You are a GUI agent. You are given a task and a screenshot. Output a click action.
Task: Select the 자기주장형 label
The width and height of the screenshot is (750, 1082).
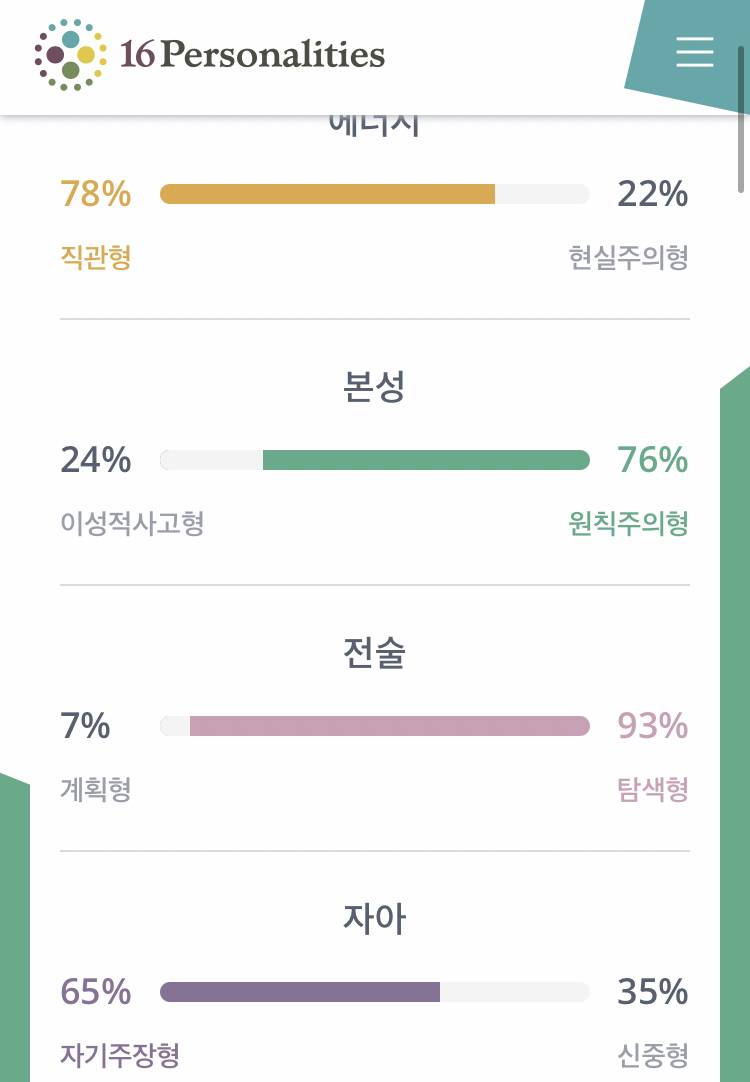coord(119,1056)
